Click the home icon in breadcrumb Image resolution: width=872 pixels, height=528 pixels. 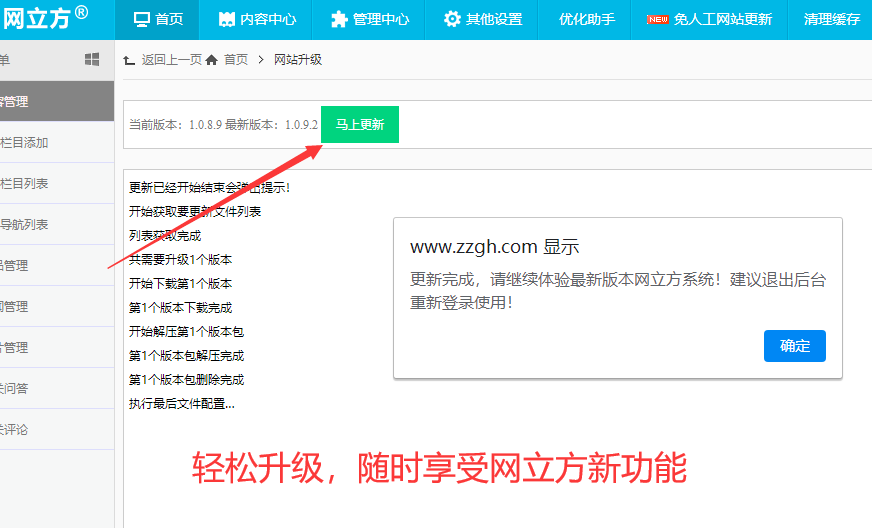coord(211,60)
